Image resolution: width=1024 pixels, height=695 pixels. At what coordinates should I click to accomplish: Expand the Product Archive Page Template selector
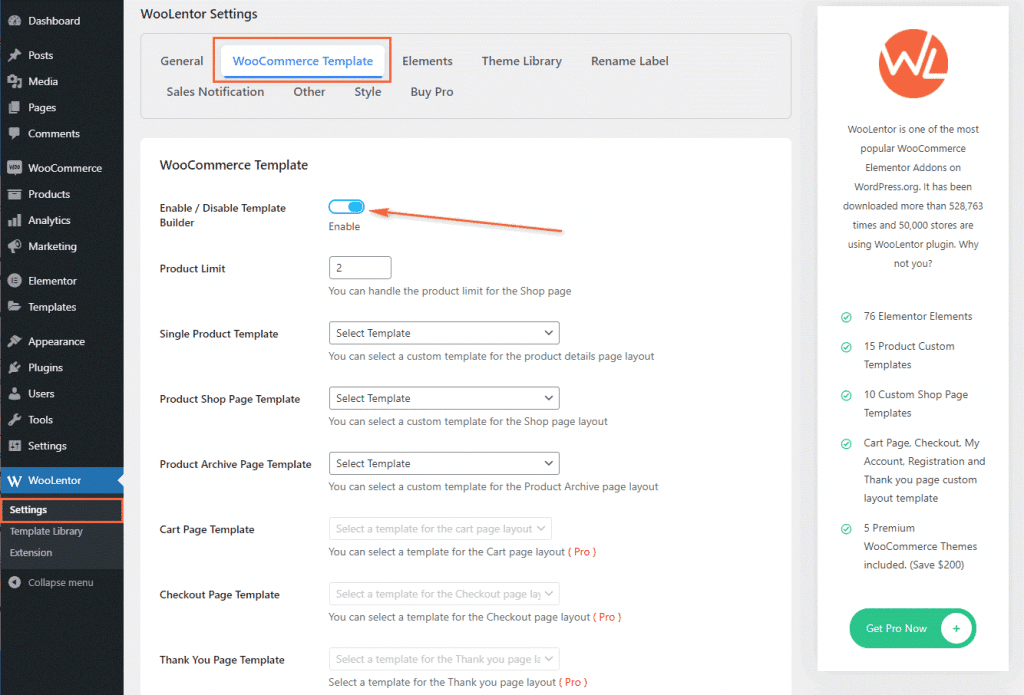pyautogui.click(x=444, y=462)
